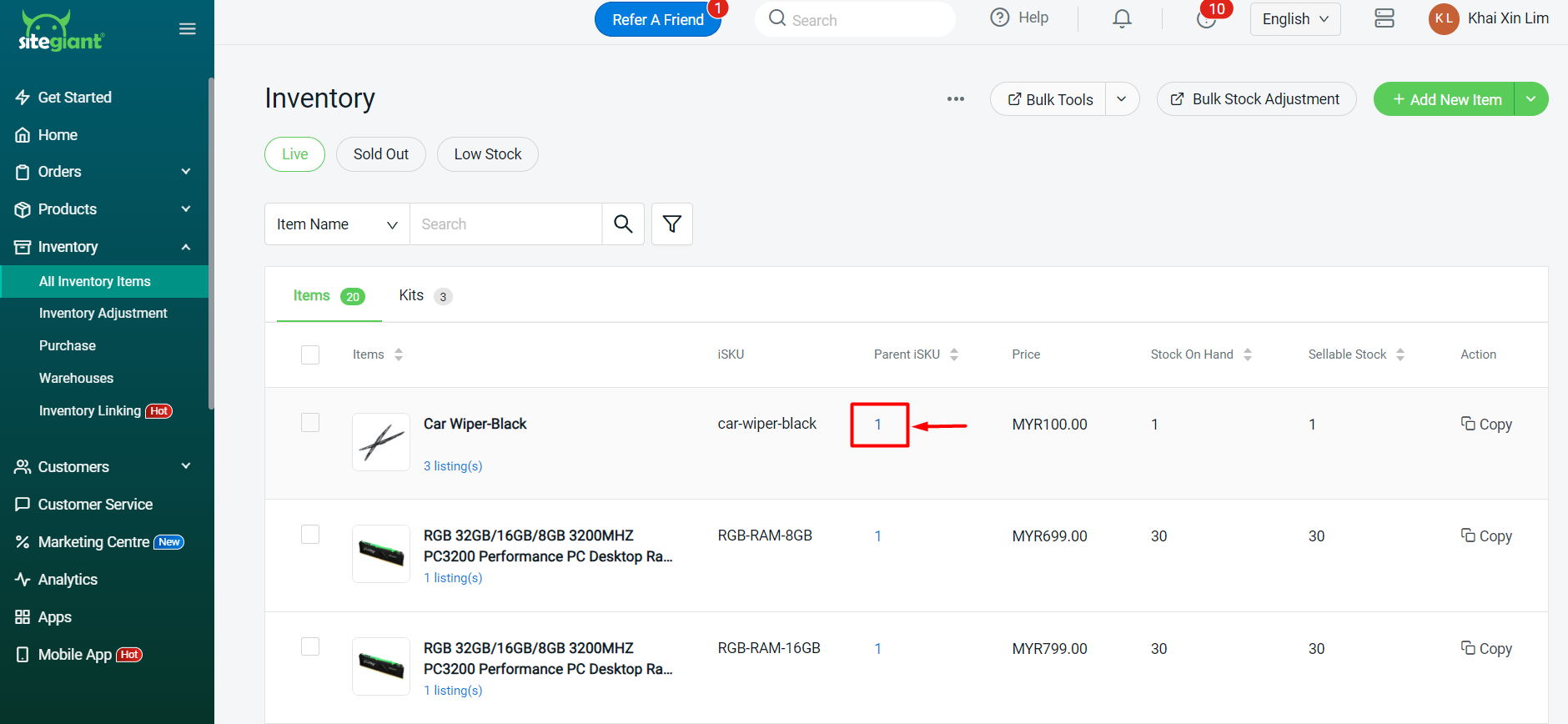
Task: Expand the Add New Item dropdown arrow
Action: [1530, 99]
